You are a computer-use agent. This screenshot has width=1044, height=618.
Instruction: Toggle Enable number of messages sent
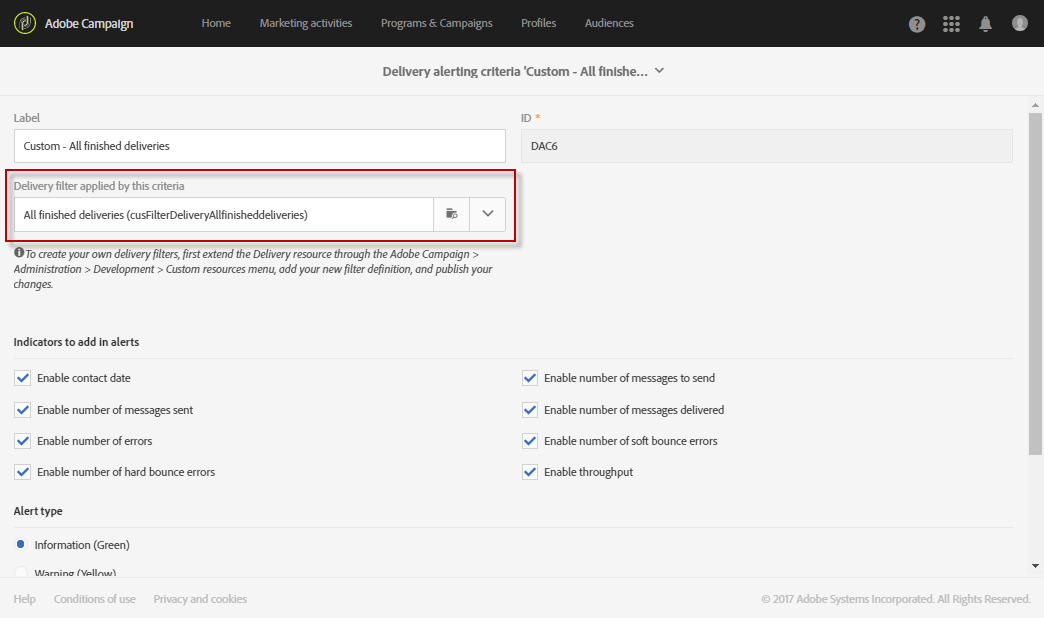pos(23,410)
